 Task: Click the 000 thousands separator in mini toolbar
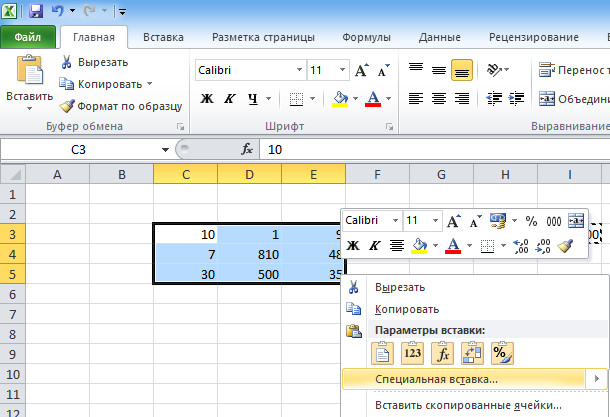point(554,221)
